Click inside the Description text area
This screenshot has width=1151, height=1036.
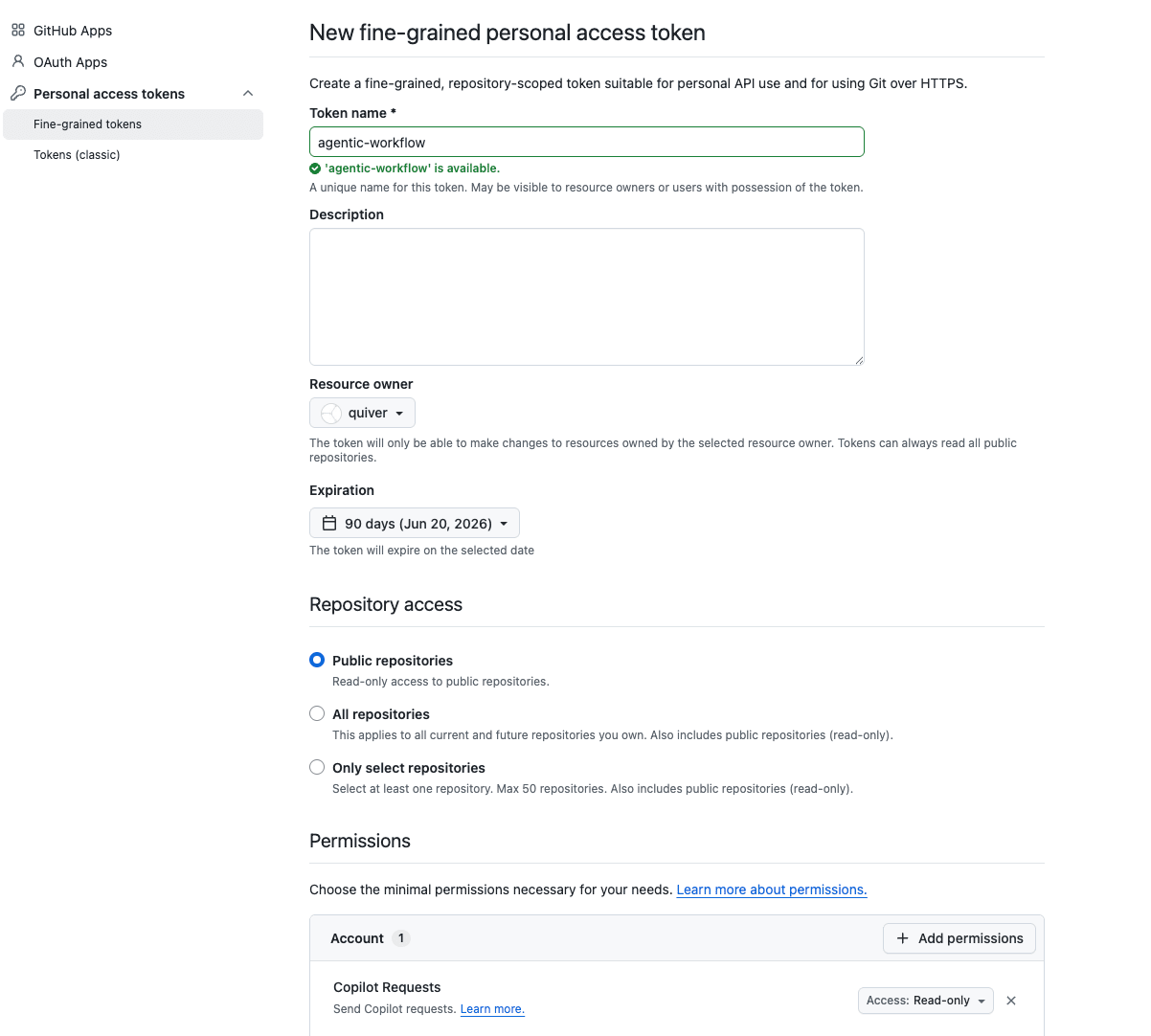click(586, 296)
